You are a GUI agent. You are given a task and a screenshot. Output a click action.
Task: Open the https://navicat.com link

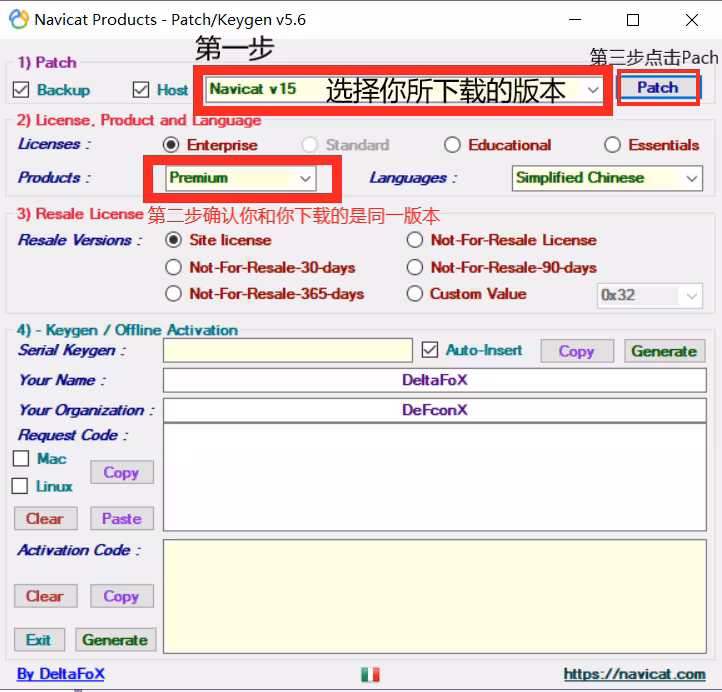(635, 675)
